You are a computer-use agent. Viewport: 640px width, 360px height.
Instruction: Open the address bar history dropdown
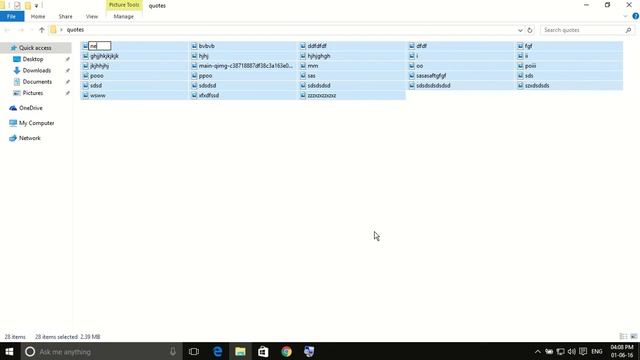click(x=520, y=30)
